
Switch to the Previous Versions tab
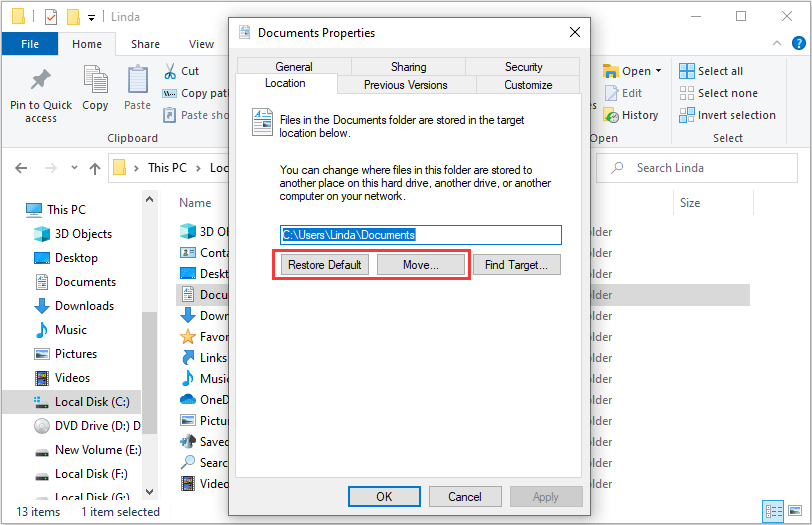coord(406,85)
